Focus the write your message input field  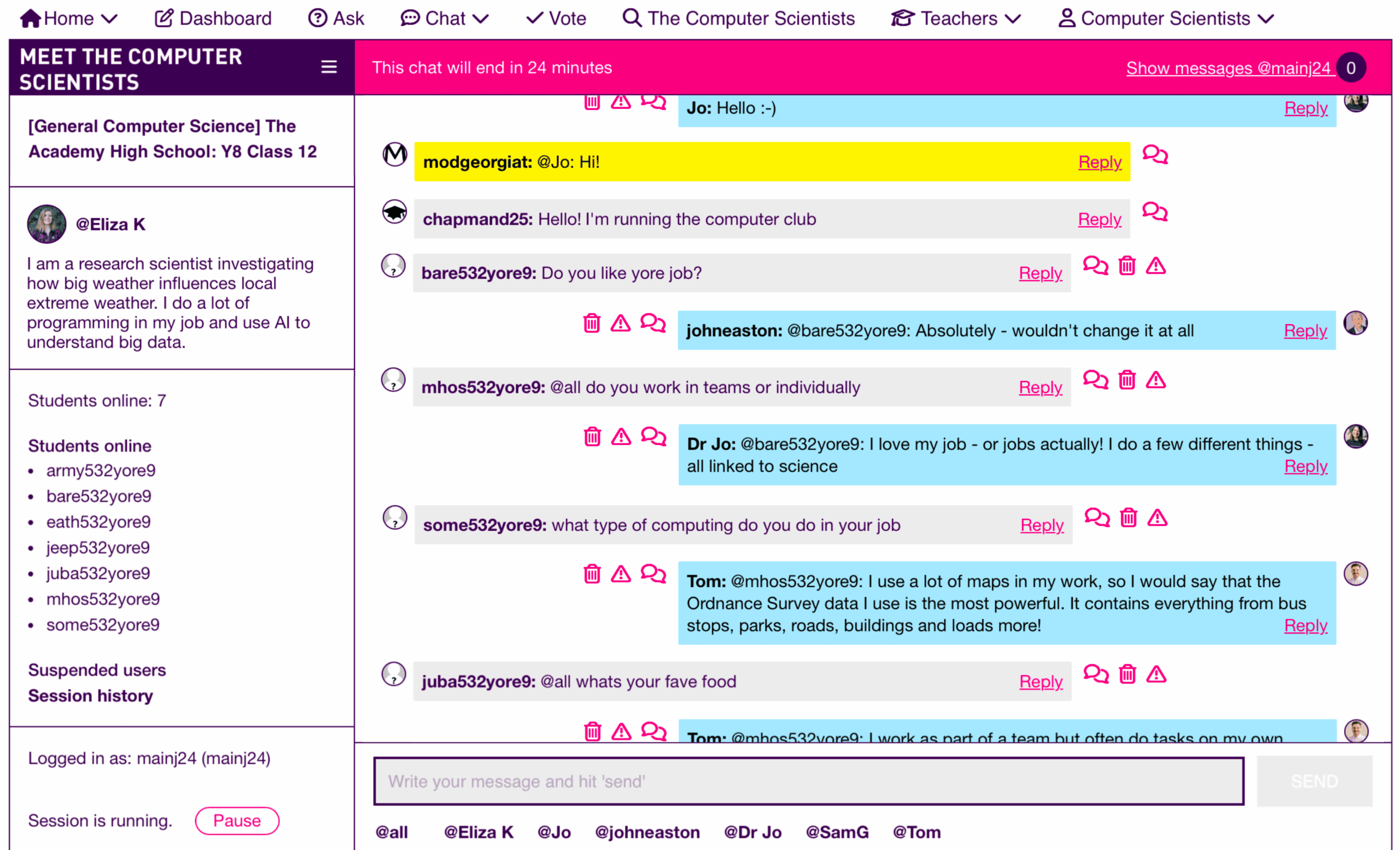coord(808,781)
